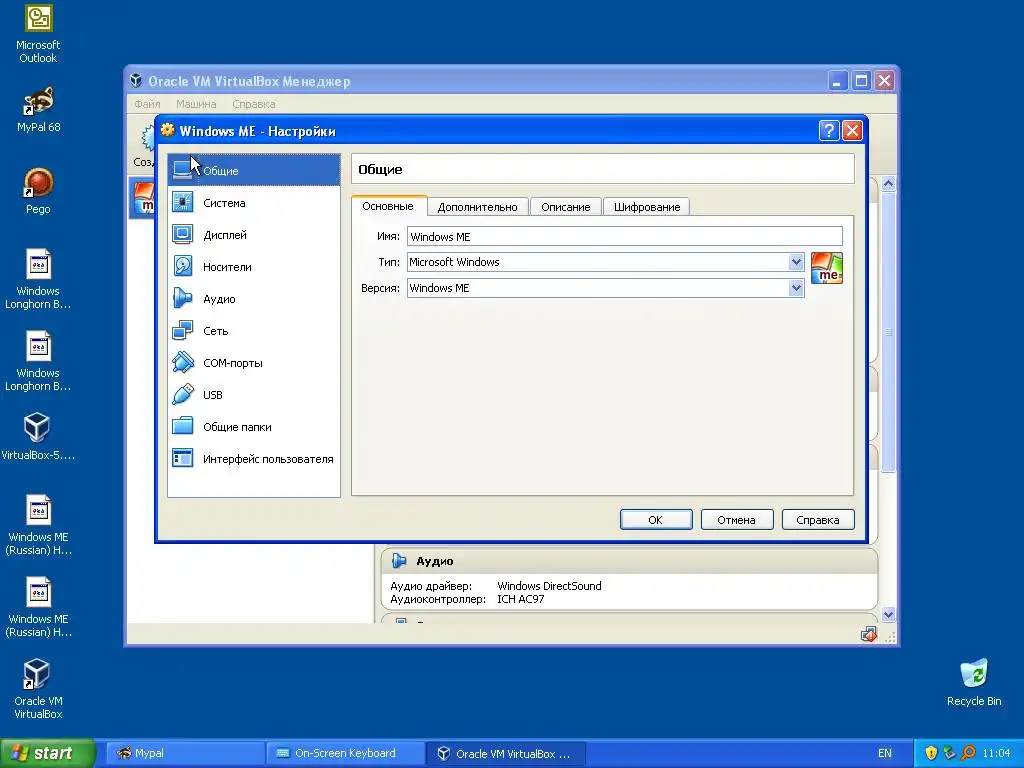1024x768 pixels.
Task: Expand the Тип dropdown
Action: click(795, 262)
